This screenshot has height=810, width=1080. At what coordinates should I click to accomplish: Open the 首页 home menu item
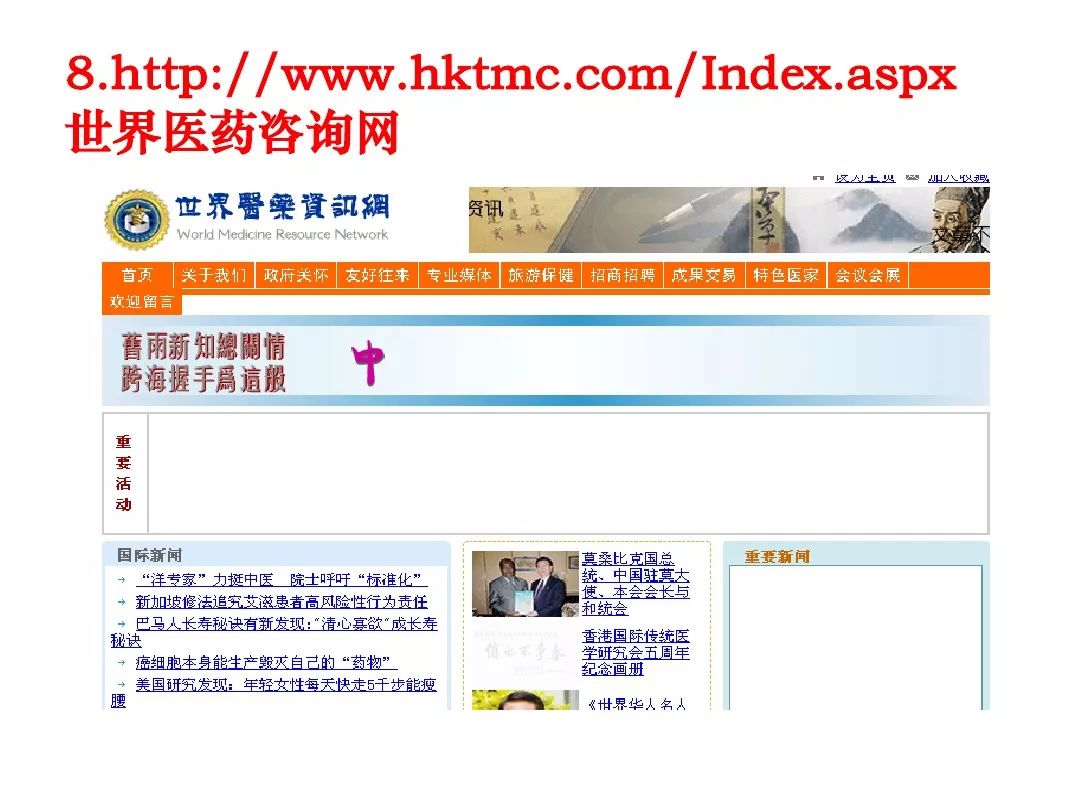pos(137,276)
